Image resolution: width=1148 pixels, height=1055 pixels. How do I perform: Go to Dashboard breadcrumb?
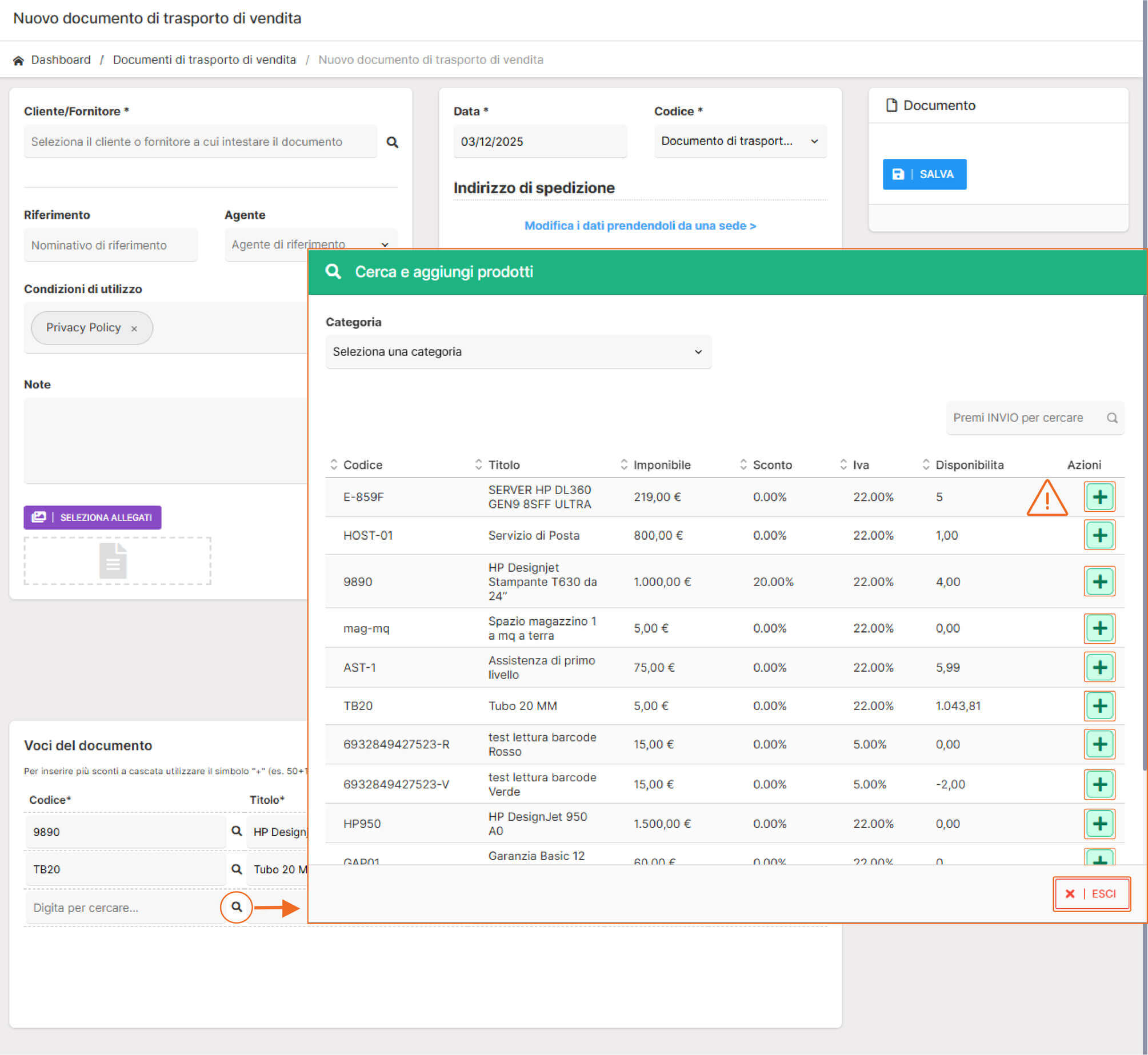(x=61, y=60)
